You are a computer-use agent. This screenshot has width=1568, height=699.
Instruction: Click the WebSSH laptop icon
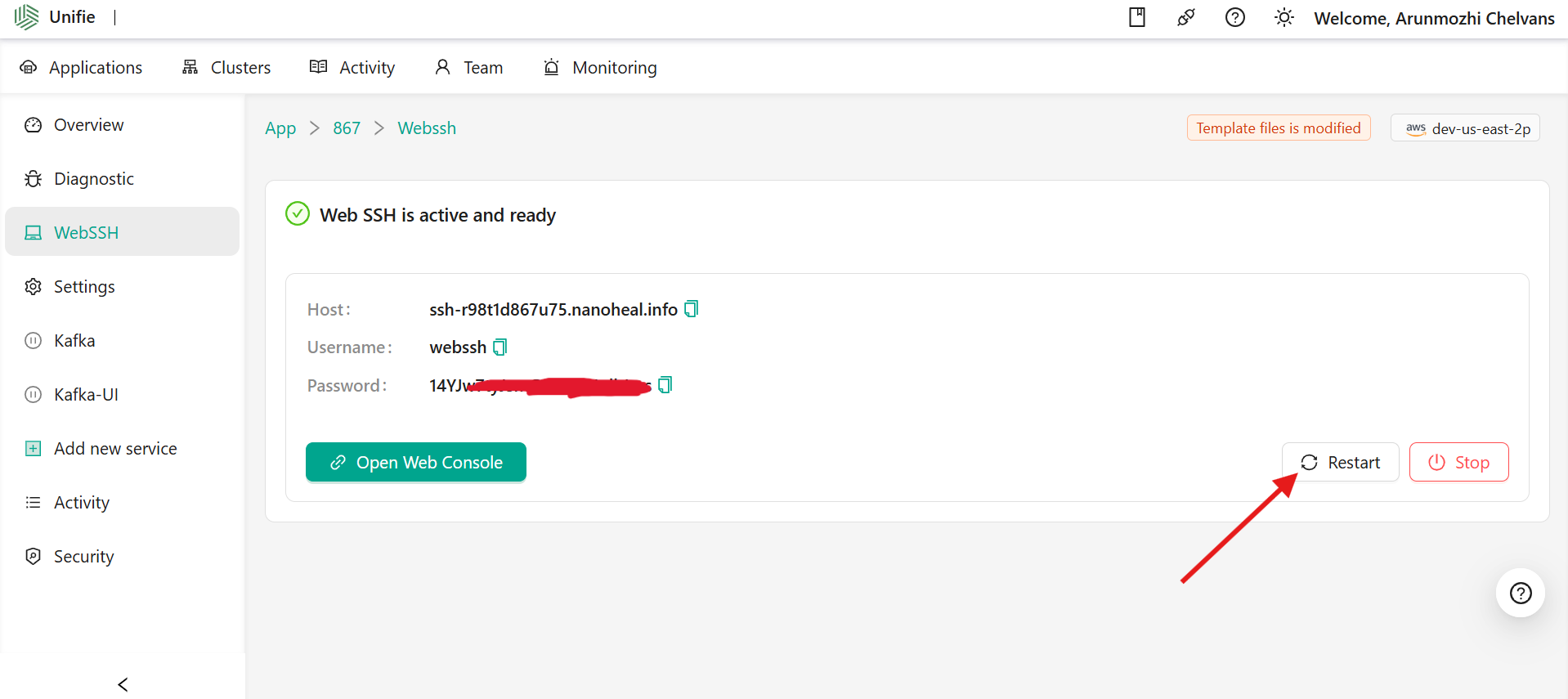click(33, 233)
